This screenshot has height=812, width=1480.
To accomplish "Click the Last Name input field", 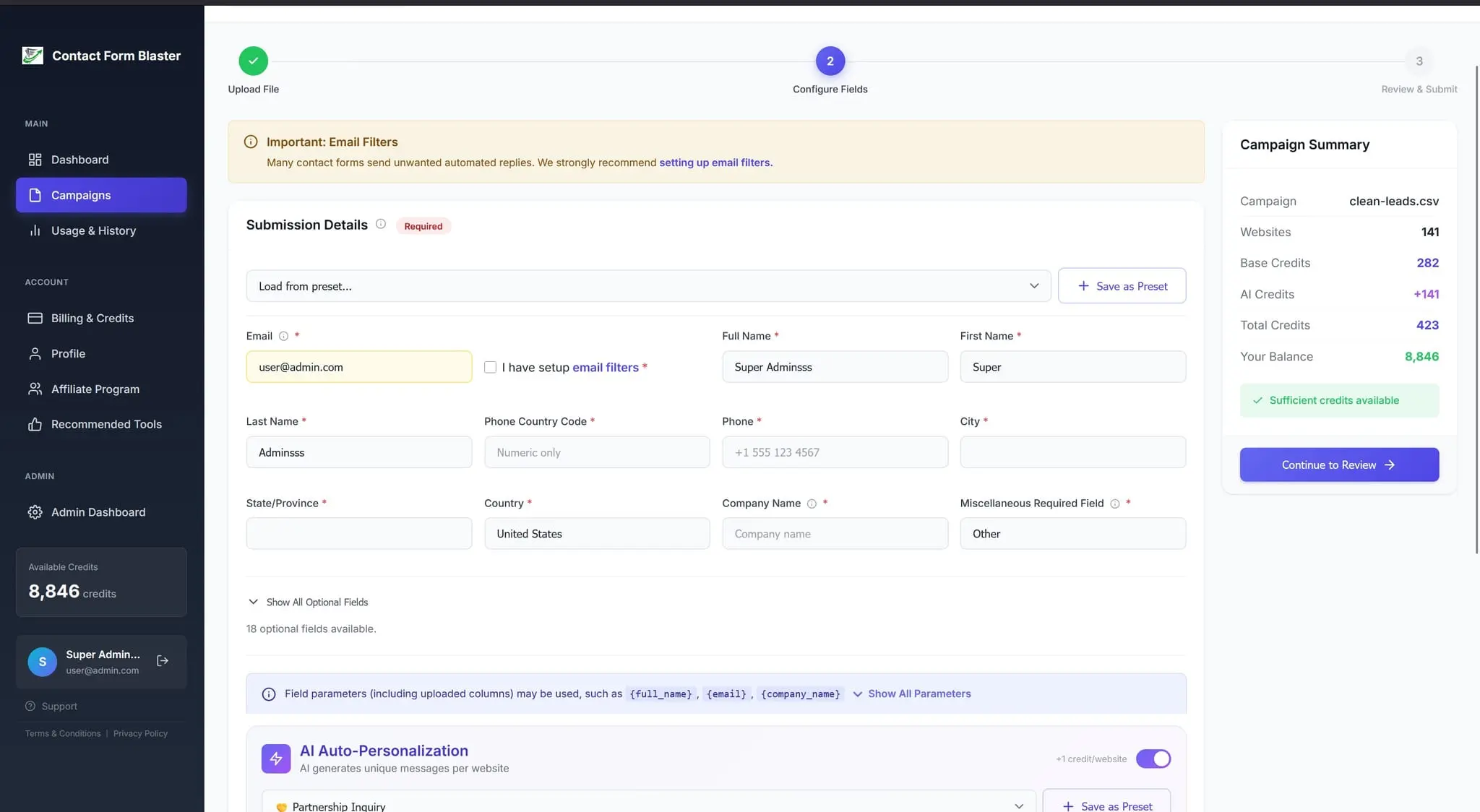I will point(359,452).
